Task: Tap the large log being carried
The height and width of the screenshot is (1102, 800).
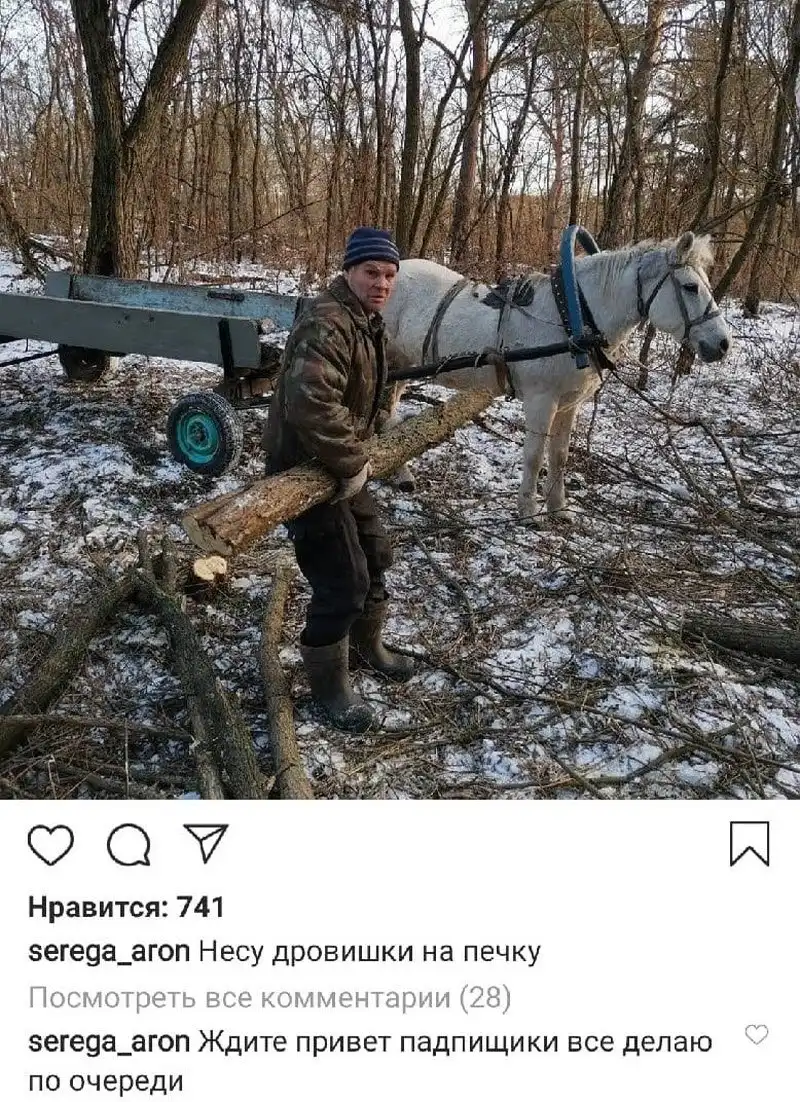Action: [337, 471]
